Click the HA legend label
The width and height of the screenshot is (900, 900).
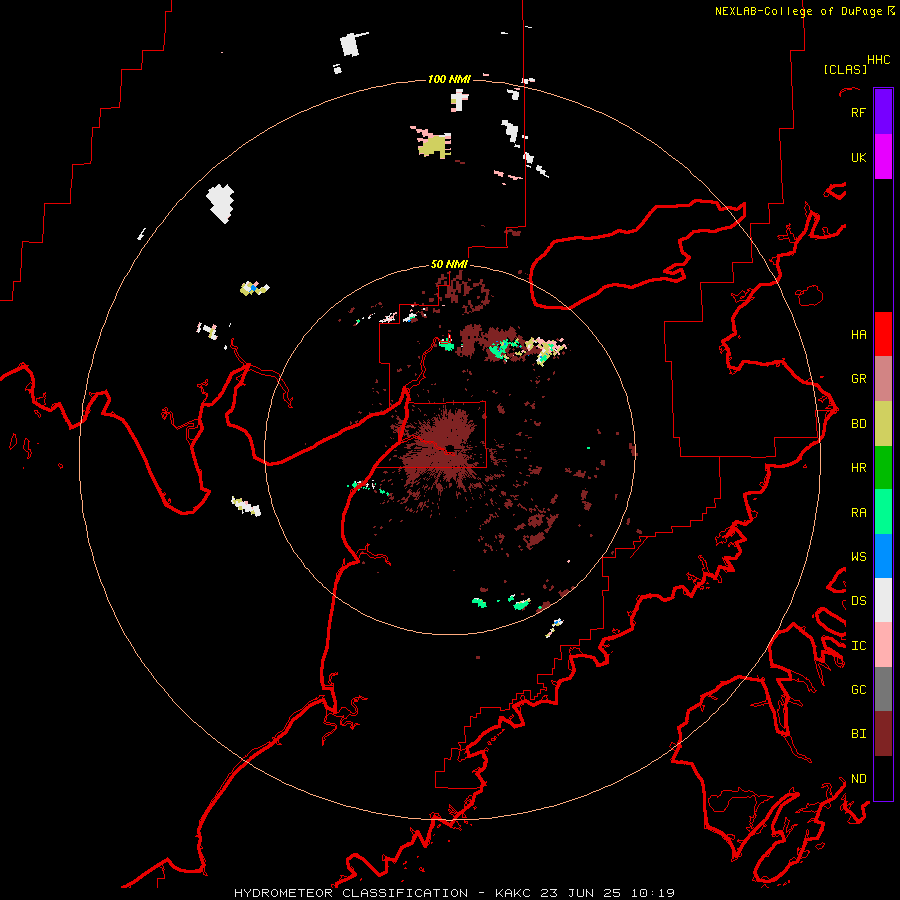[858, 334]
